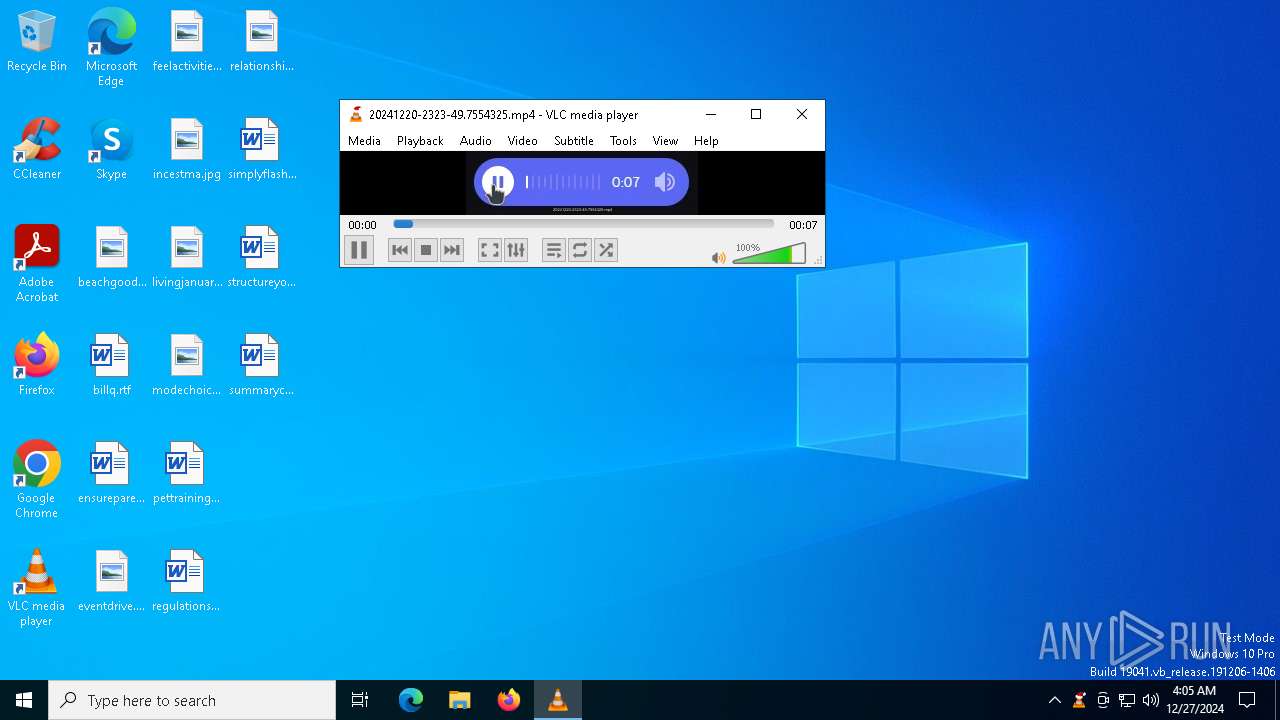This screenshot has width=1280, height=720.
Task: Open the Tools menu
Action: tap(623, 141)
